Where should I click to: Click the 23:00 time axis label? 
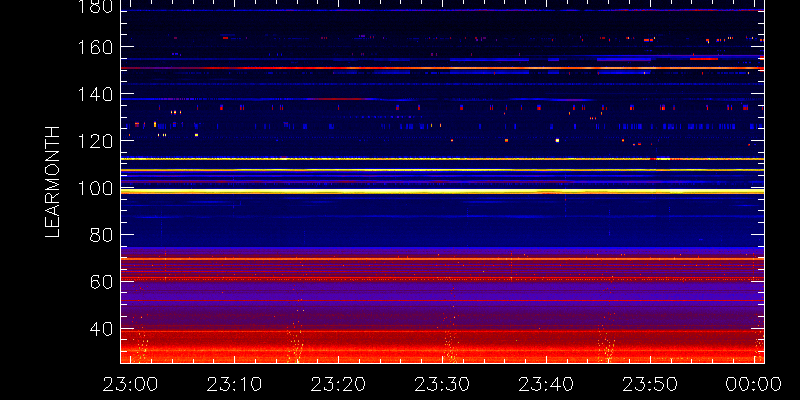coord(130,384)
